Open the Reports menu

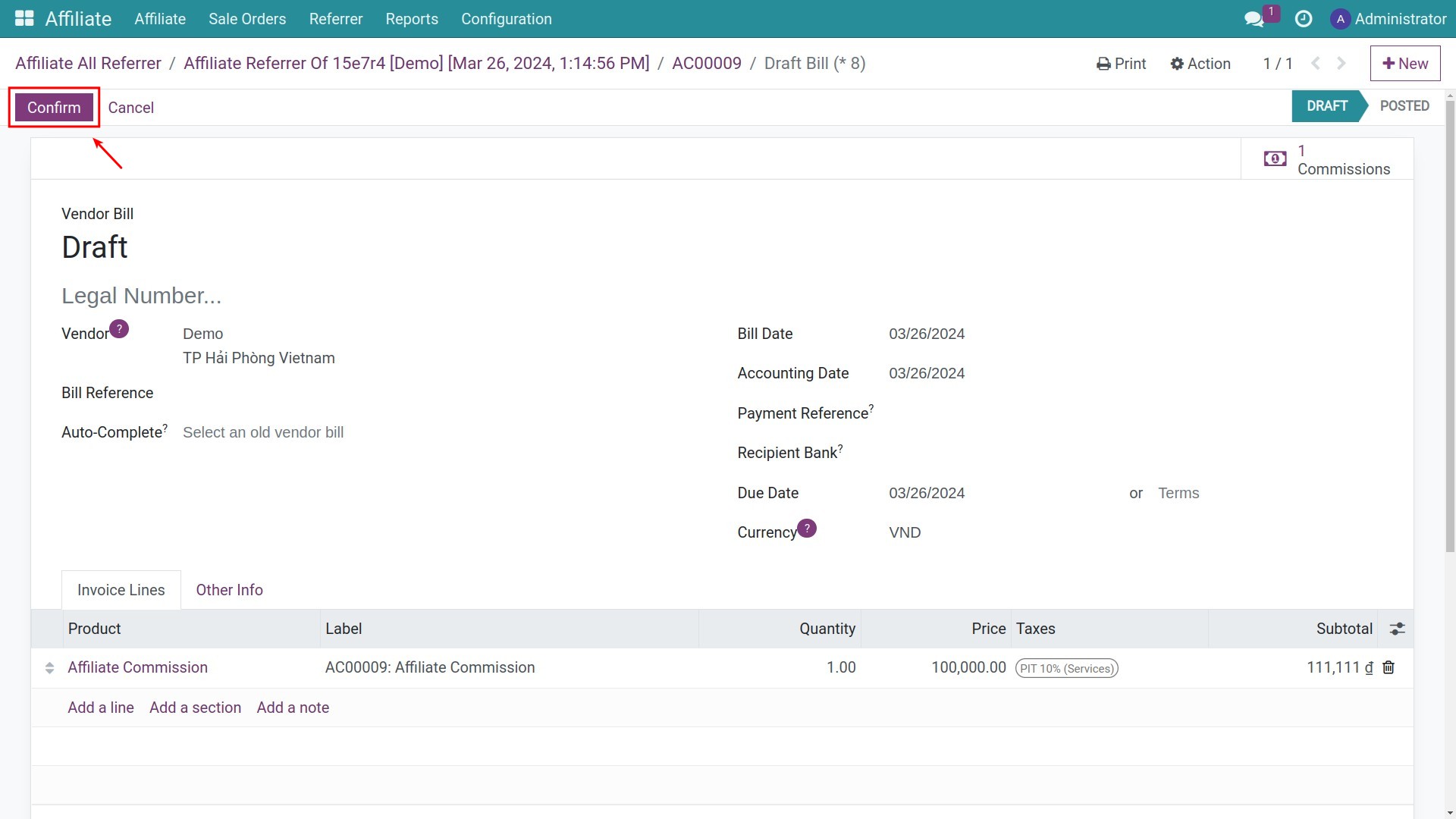tap(412, 19)
